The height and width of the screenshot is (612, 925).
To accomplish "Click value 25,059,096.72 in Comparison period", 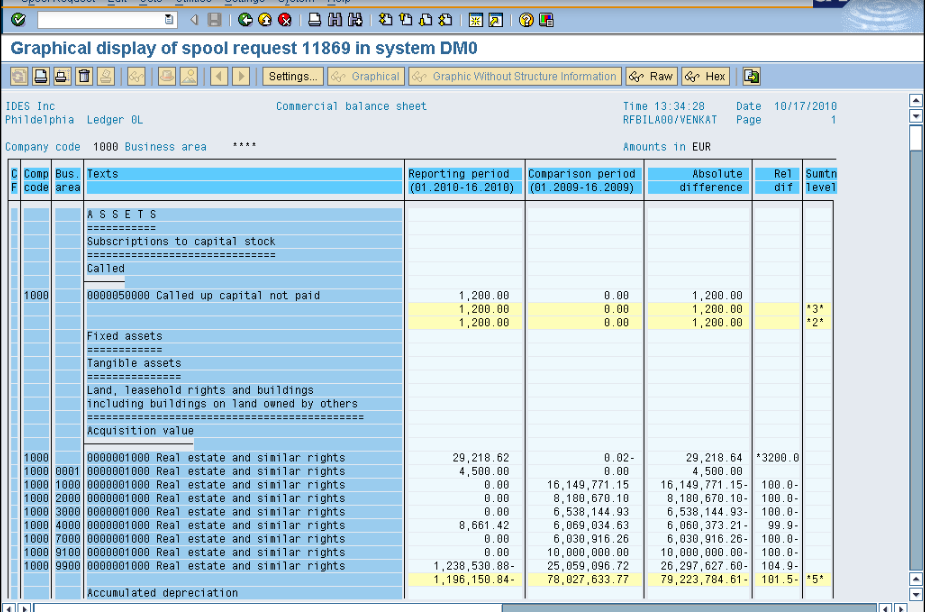I will click(x=588, y=565).
